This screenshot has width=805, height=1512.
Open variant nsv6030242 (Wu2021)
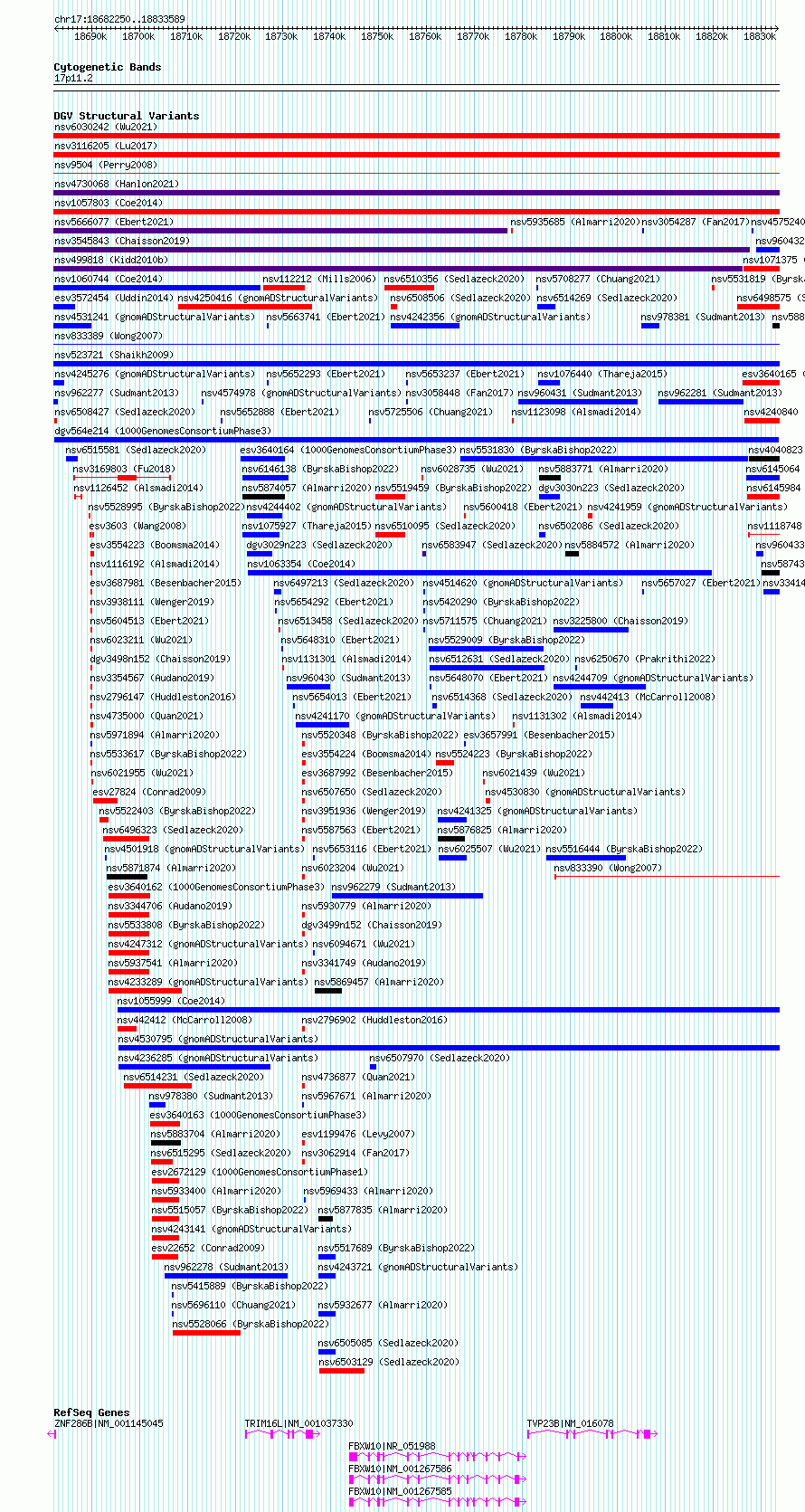click(106, 127)
